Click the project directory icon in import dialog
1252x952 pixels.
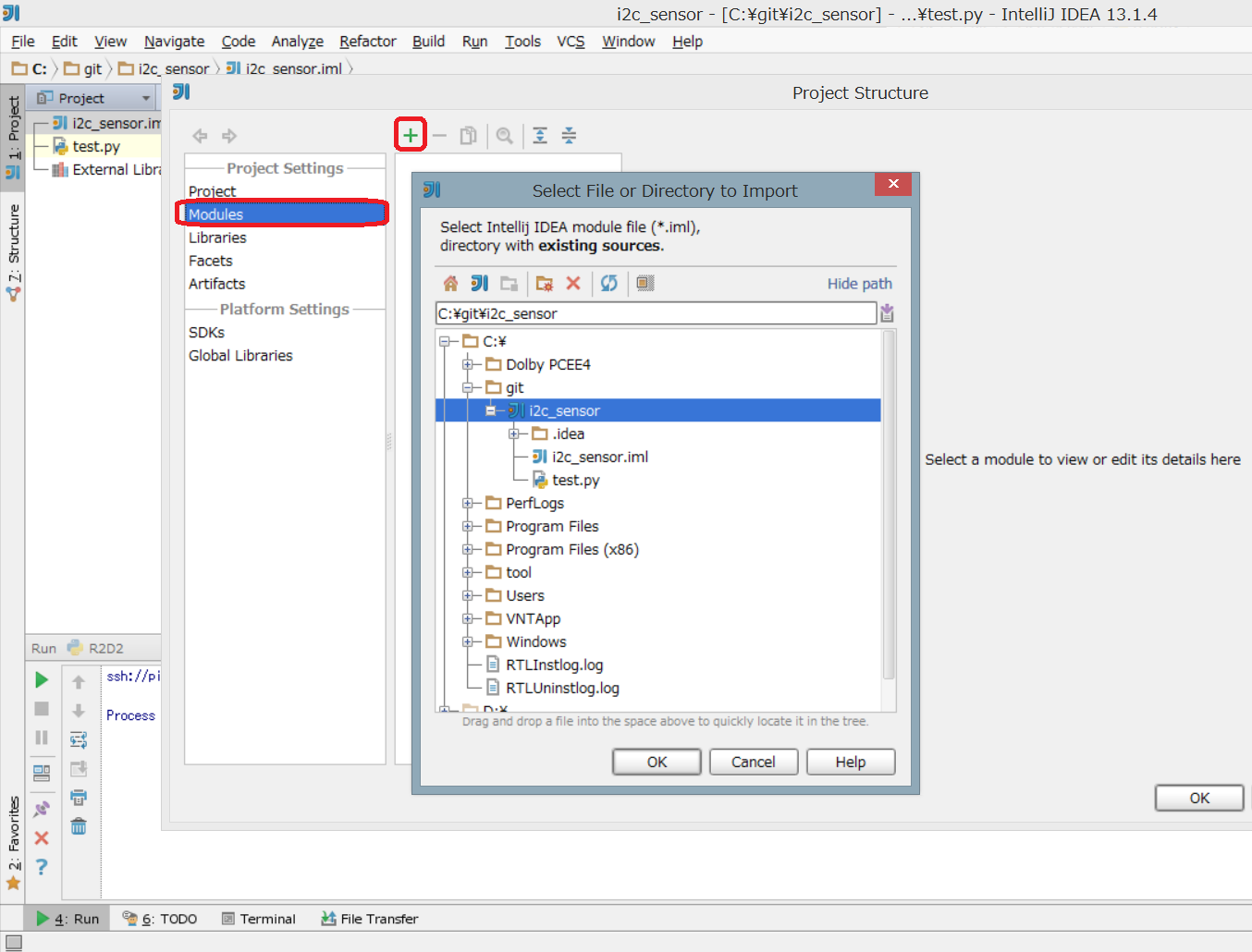(479, 283)
